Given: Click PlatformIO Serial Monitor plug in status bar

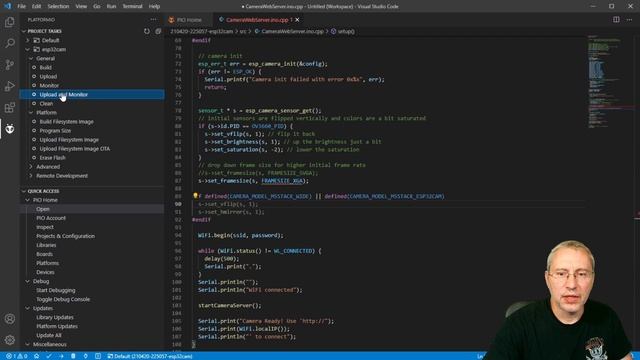Looking at the screenshot, I should [x=85, y=356].
